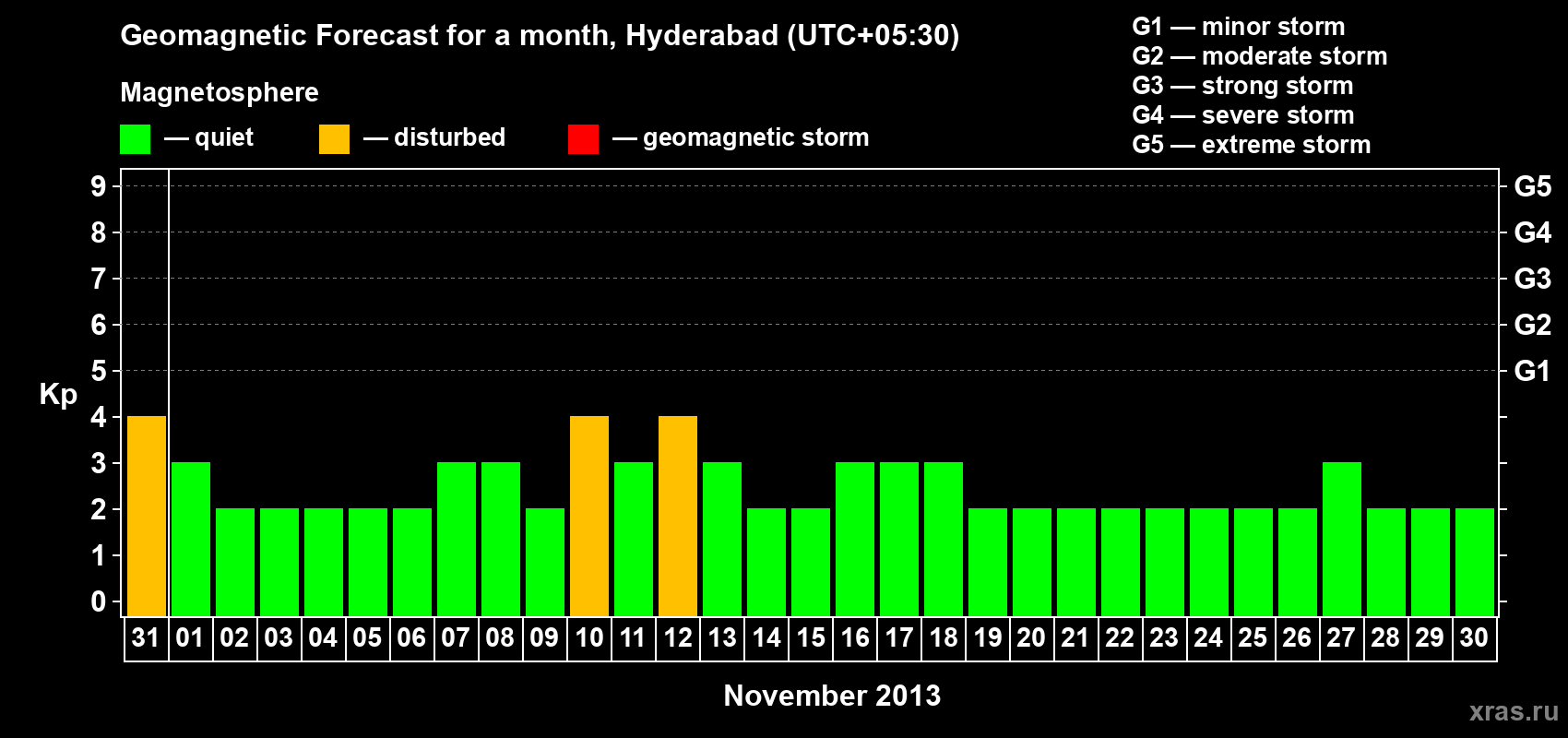Click the '— disturbed' legend label
This screenshot has width=1568, height=738.
click(x=434, y=137)
